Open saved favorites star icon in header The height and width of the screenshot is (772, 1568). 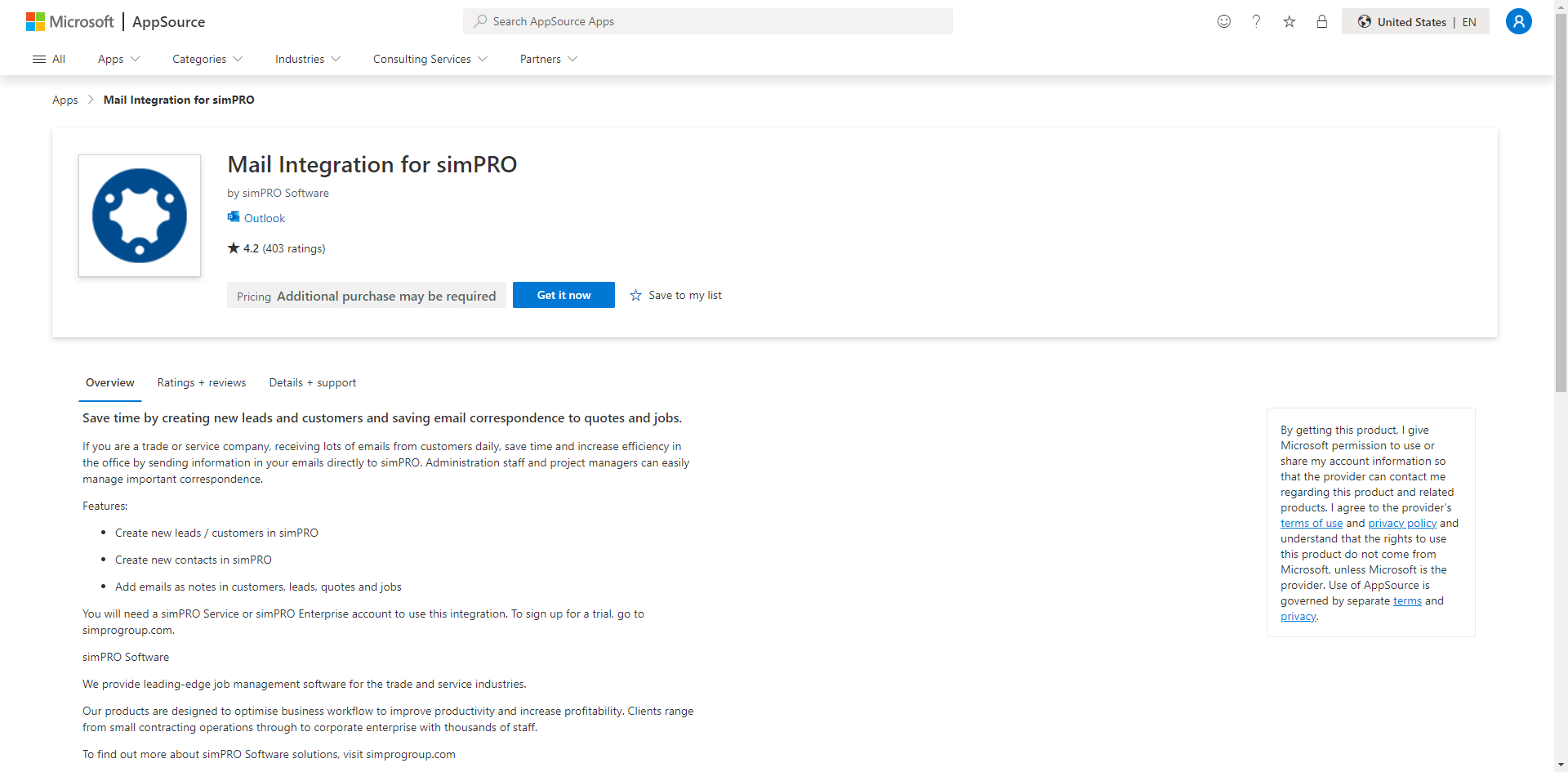pos(1289,21)
